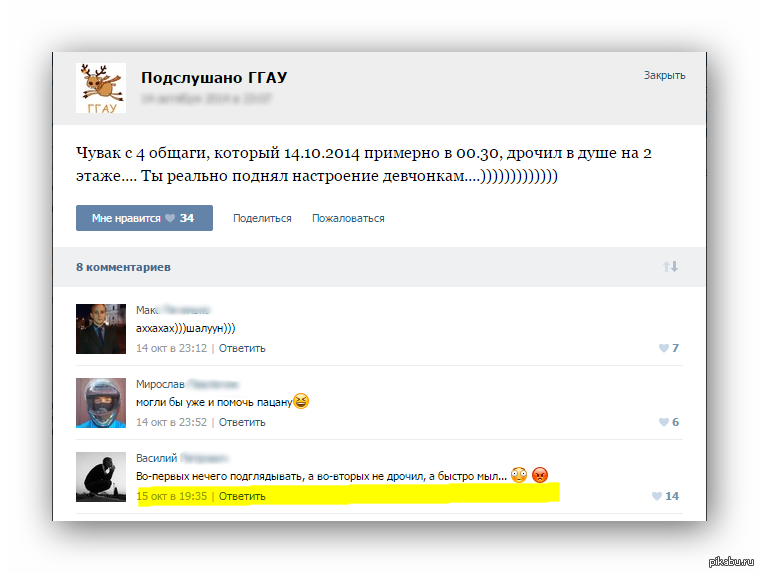Click the heart icon in Мне нравится
The height and width of the screenshot is (573, 759).
(x=170, y=218)
